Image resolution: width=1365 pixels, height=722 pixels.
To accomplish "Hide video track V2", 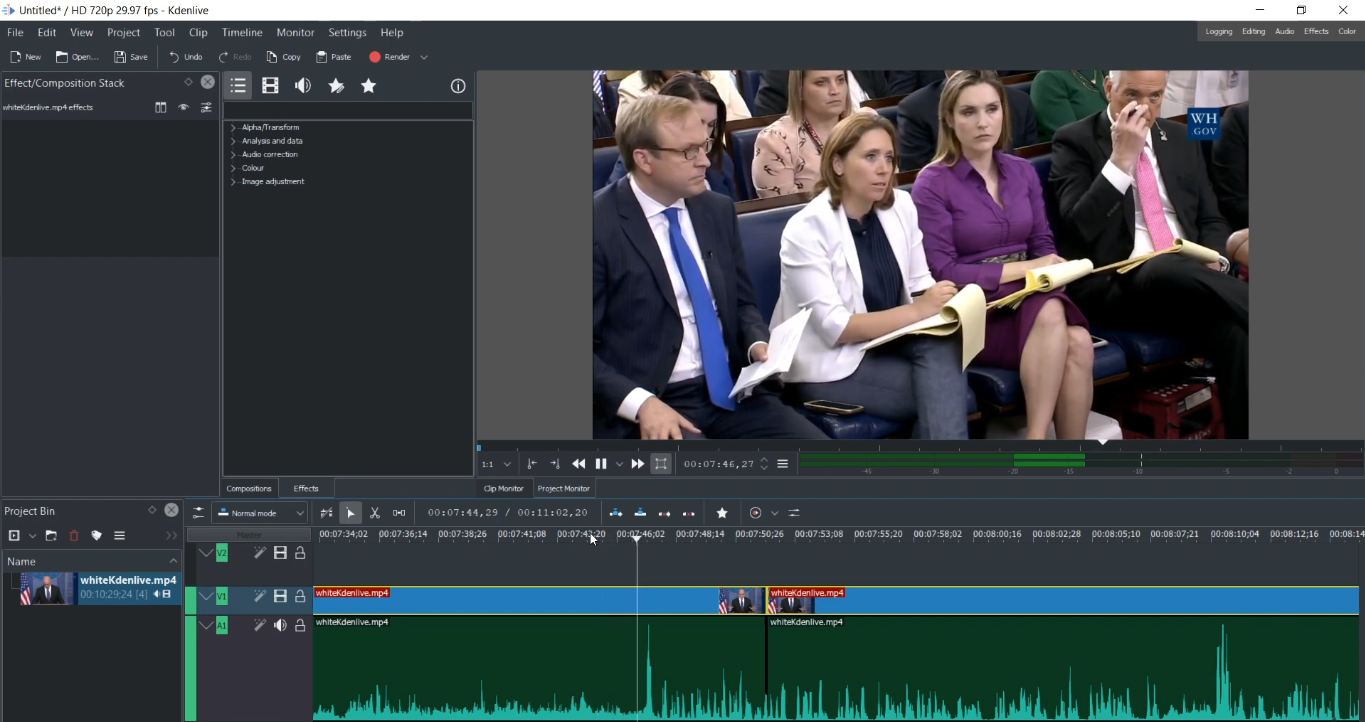I will (280, 553).
